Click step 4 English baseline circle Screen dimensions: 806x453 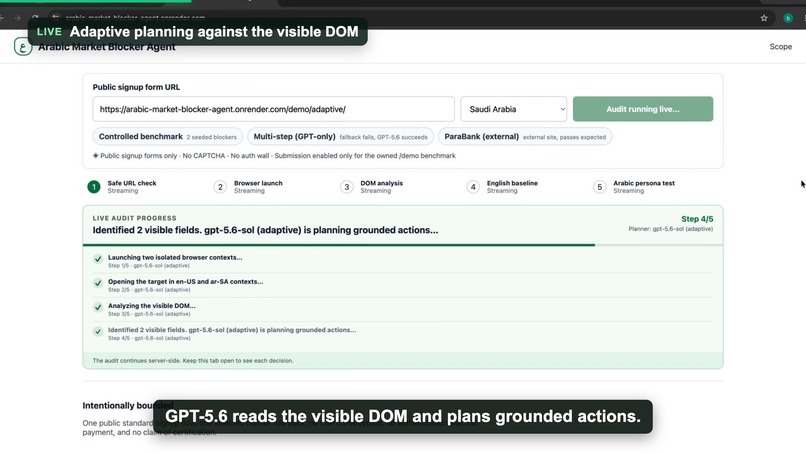tap(473, 187)
